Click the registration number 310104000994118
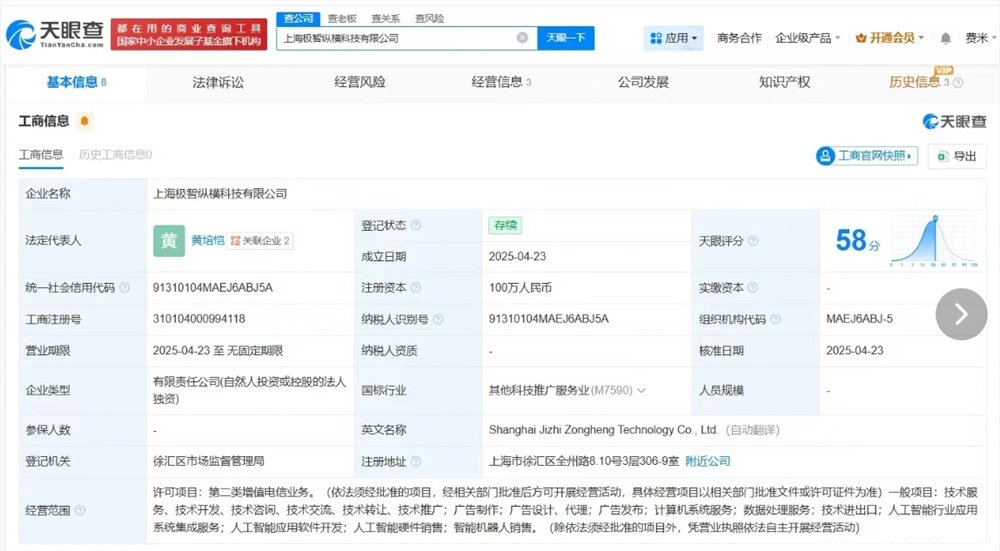The width and height of the screenshot is (1000, 551). [198, 319]
